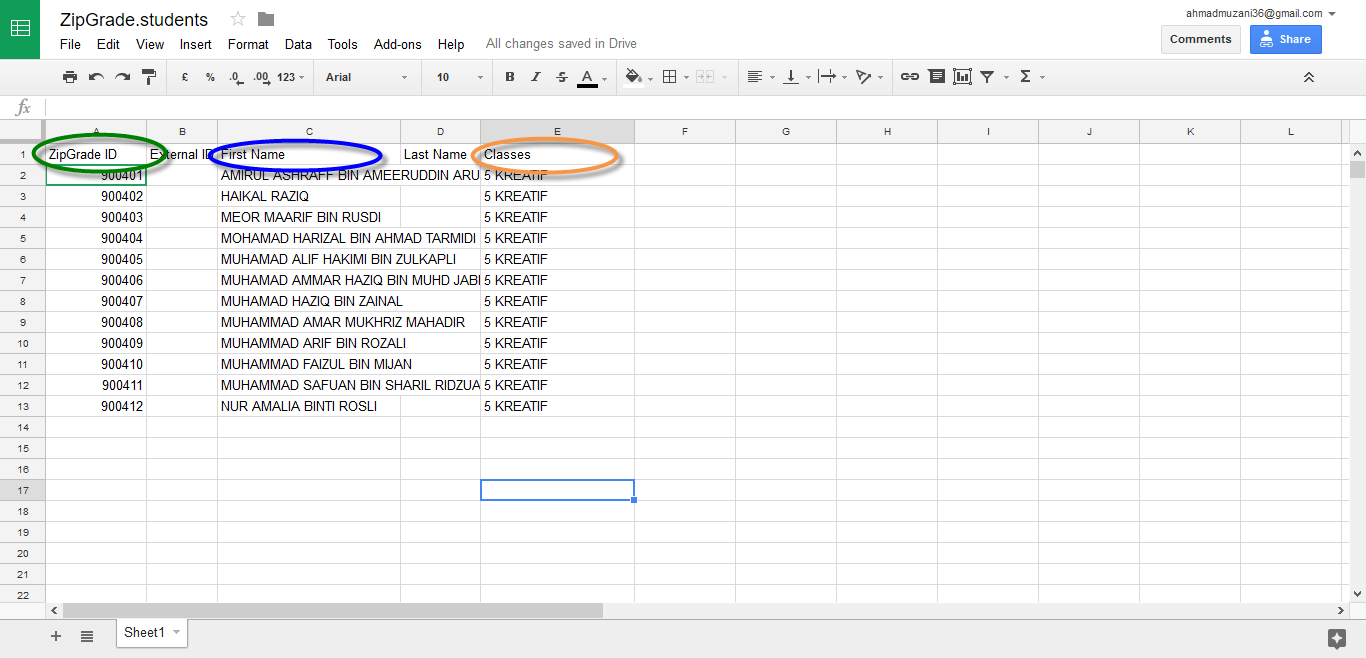Star the ZipGrade.students document
Viewport: 1366px width, 658px height.
[x=238, y=19]
